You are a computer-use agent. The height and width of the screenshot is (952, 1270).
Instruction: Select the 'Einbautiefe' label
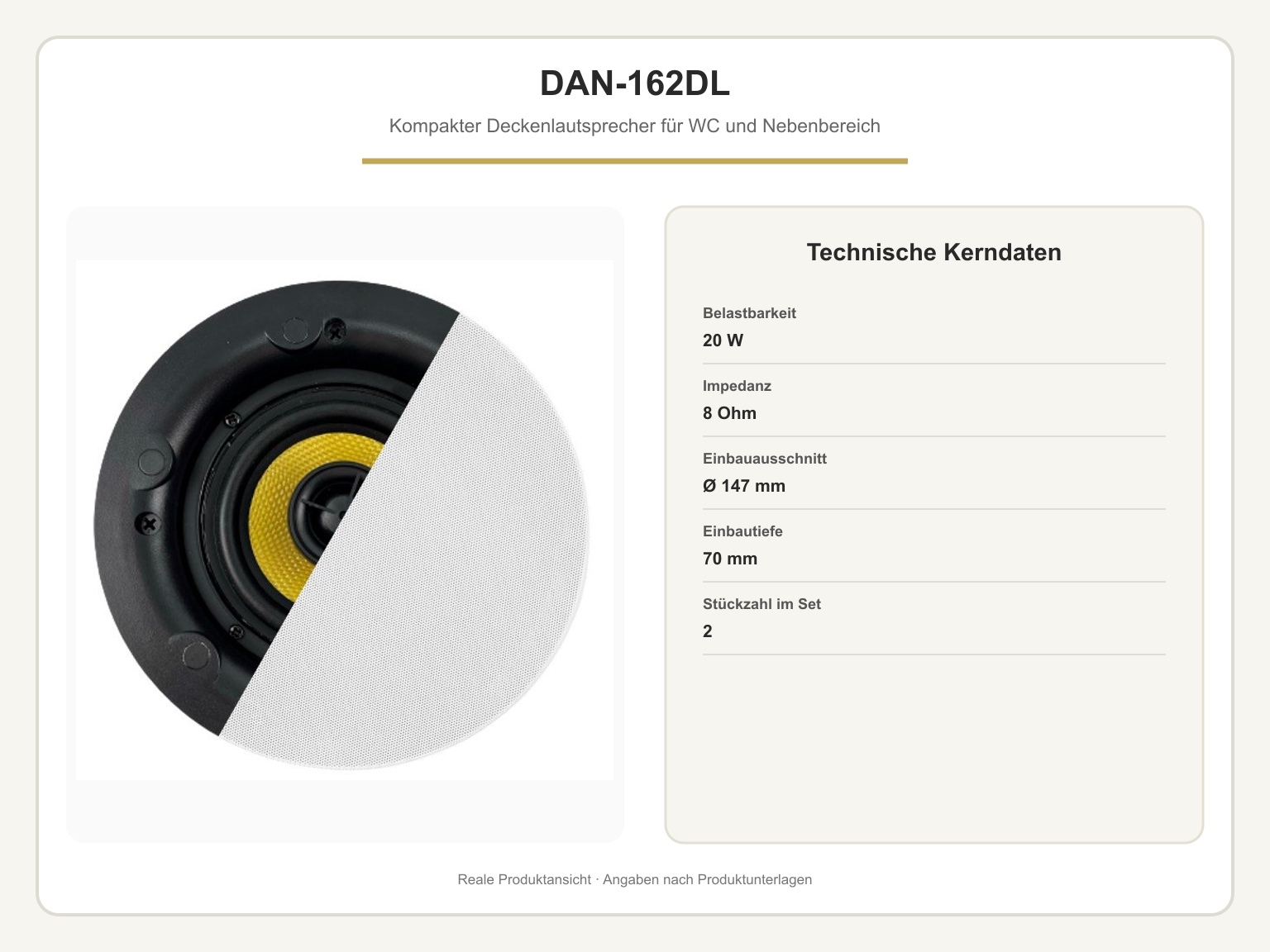(x=742, y=531)
